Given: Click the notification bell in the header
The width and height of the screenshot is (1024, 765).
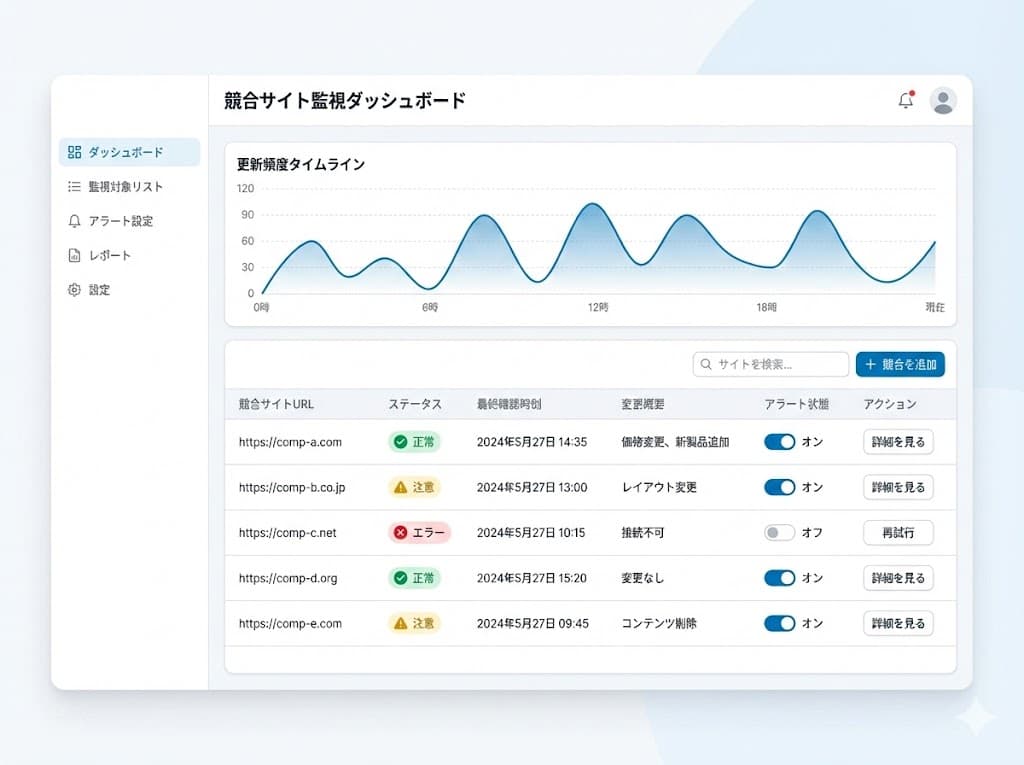Looking at the screenshot, I should point(907,100).
